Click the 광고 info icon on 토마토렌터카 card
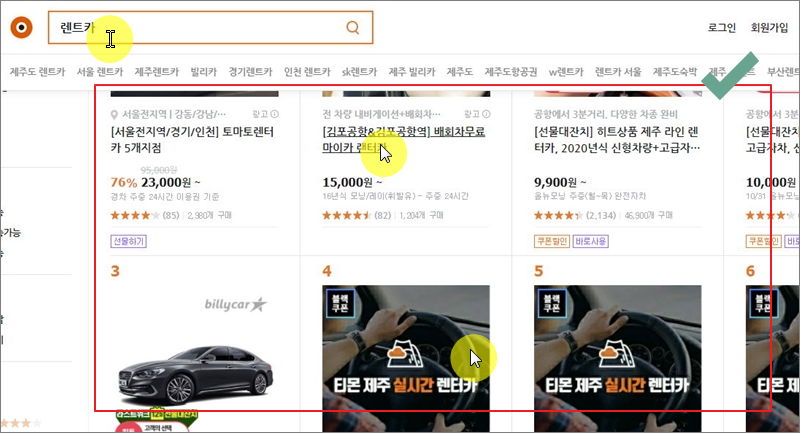800x433 pixels. pyautogui.click(x=274, y=114)
